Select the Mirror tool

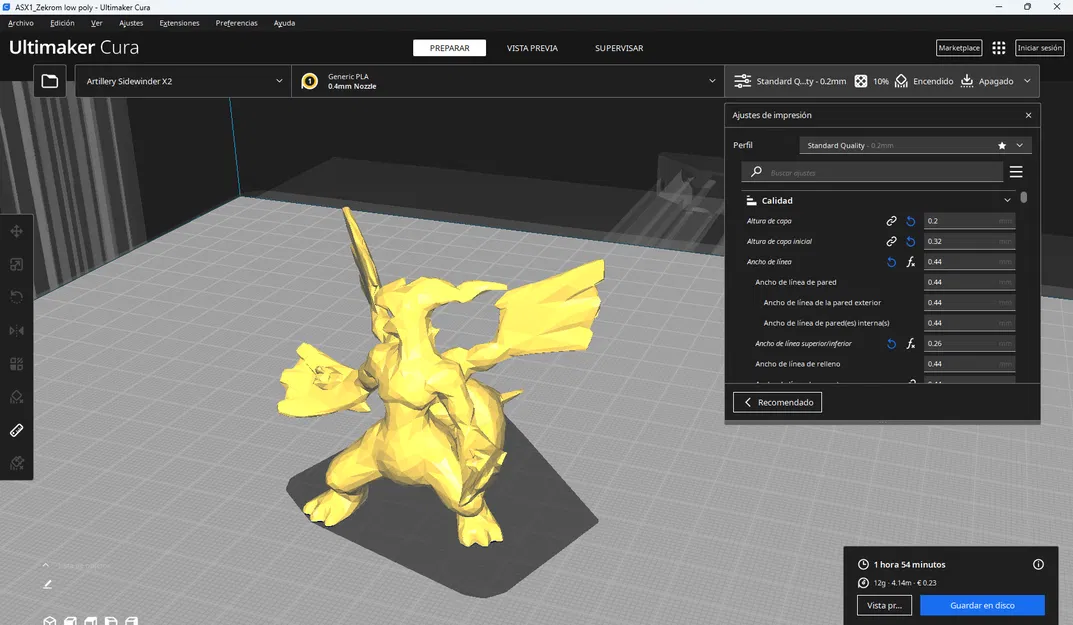[x=16, y=330]
